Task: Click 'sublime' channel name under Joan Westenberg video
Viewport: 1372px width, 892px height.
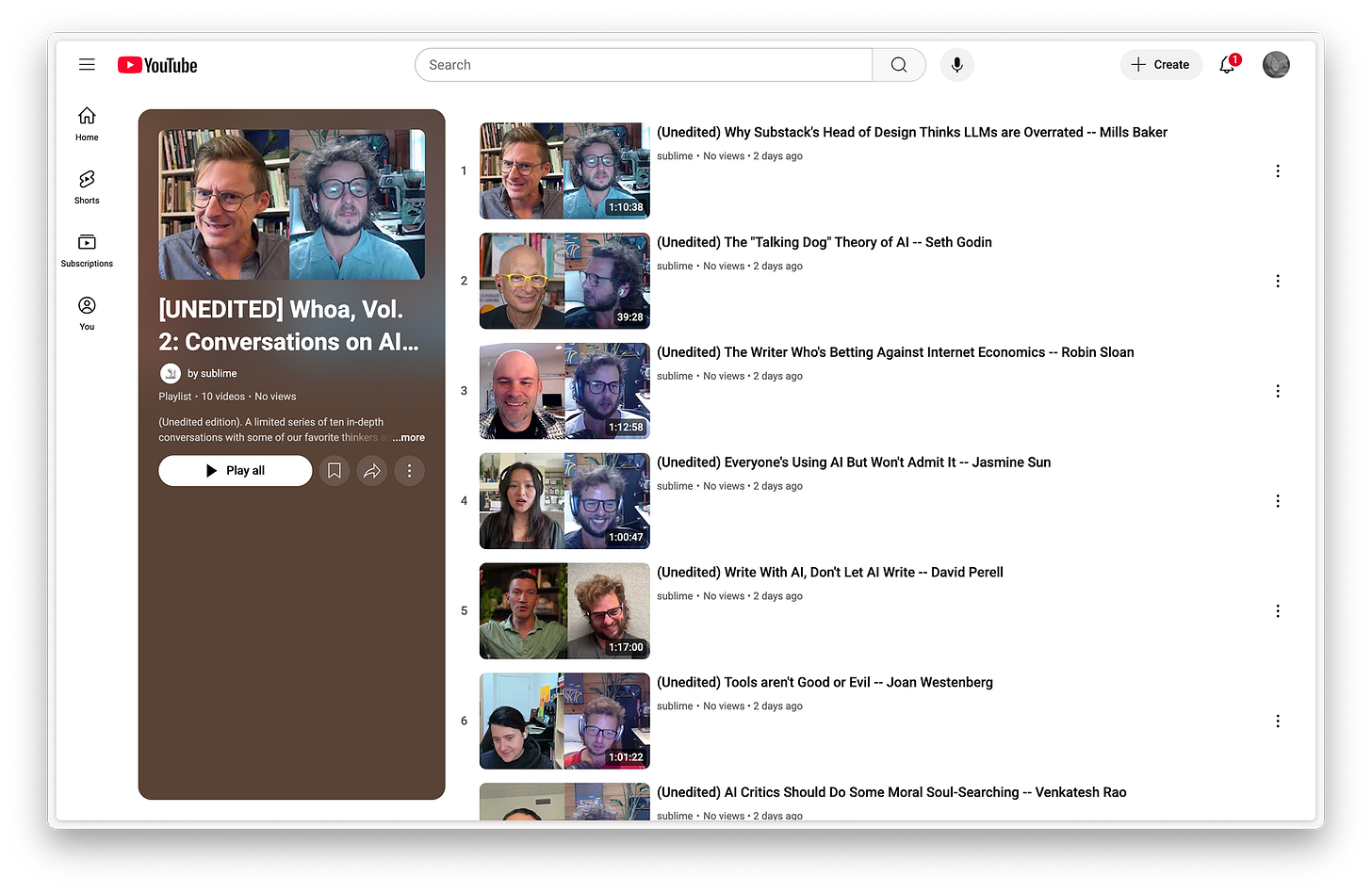Action: coord(675,706)
